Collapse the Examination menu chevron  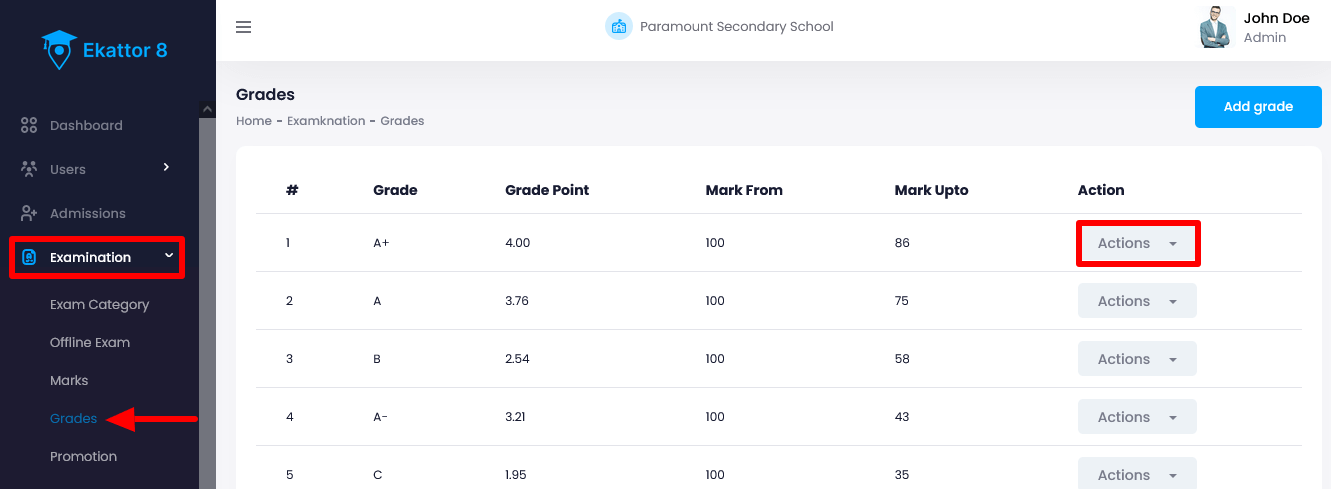tap(169, 256)
